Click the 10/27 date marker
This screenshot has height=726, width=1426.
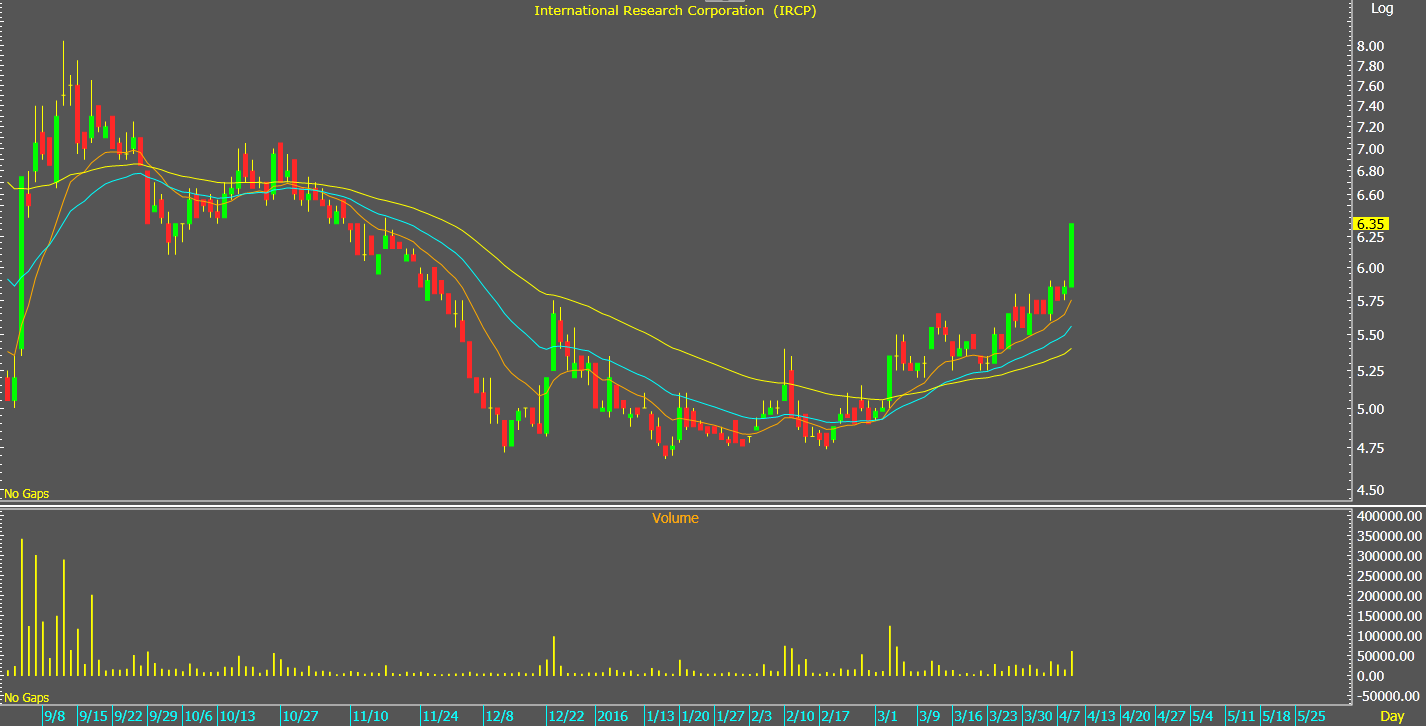click(x=300, y=716)
